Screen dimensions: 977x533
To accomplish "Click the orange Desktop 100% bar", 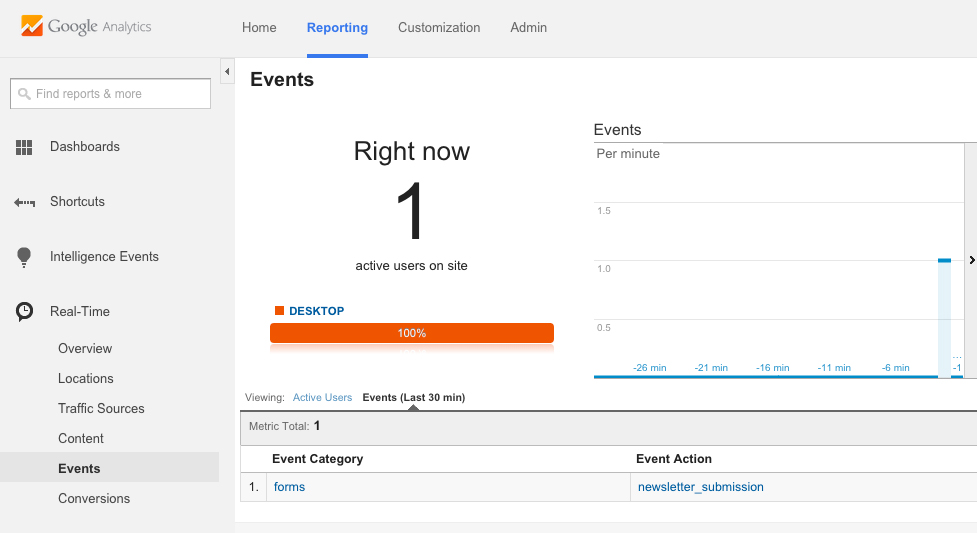I will 411,333.
